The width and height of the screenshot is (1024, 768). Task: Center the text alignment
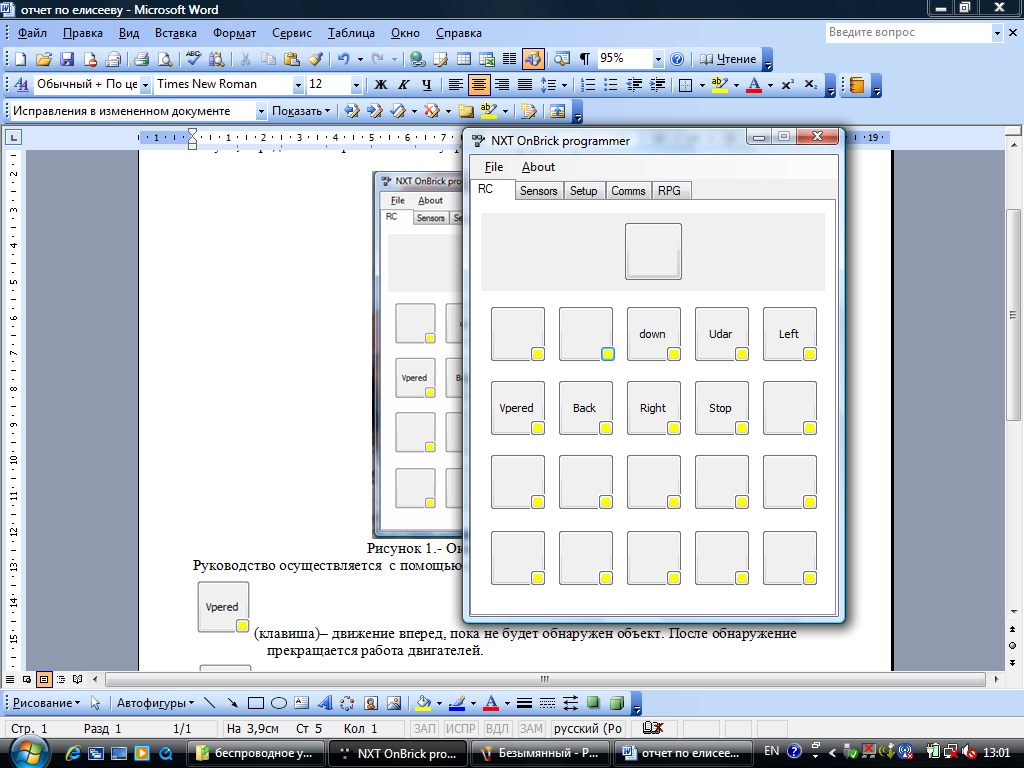(479, 85)
